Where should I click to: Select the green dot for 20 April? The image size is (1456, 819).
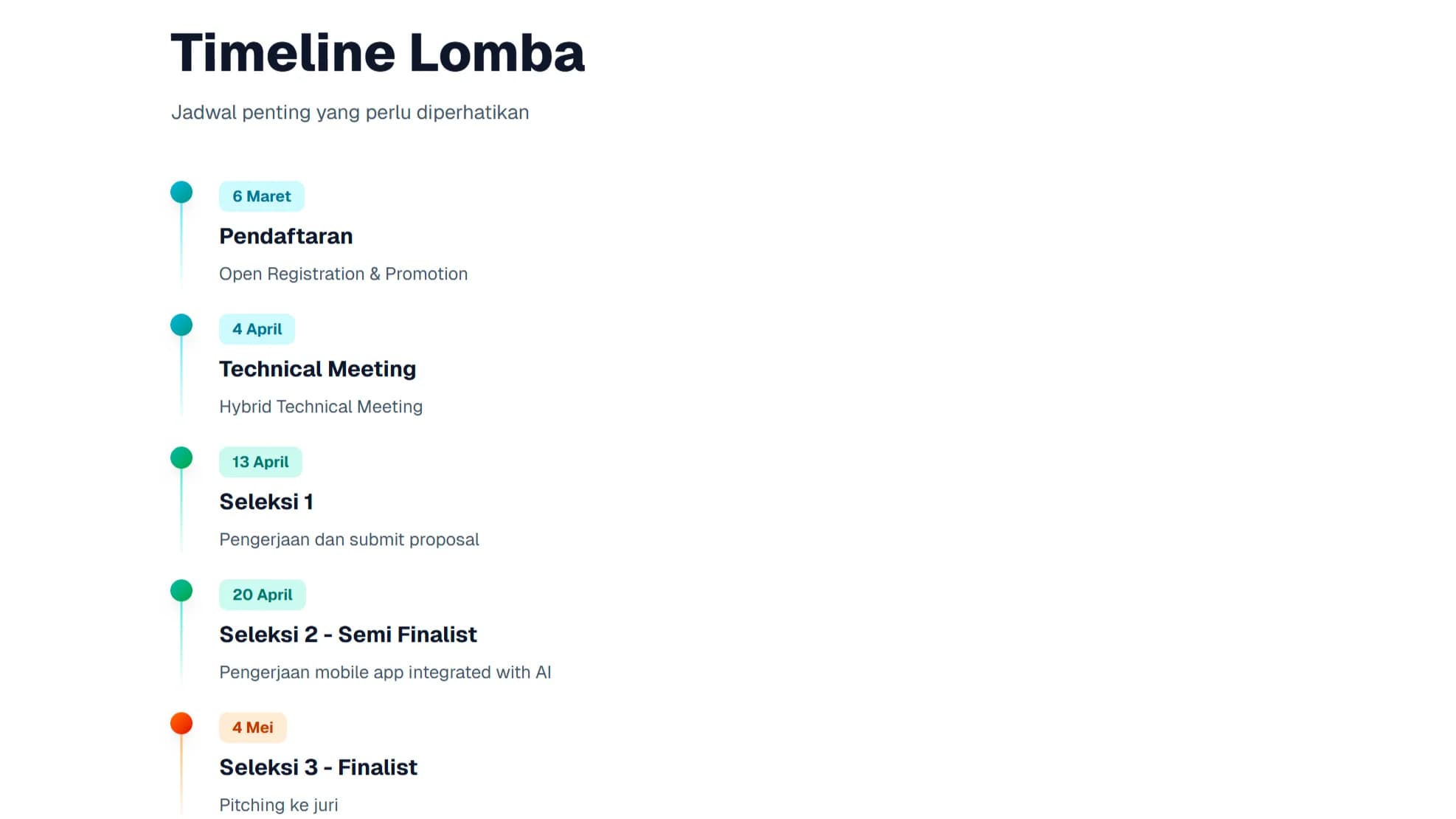pos(181,591)
